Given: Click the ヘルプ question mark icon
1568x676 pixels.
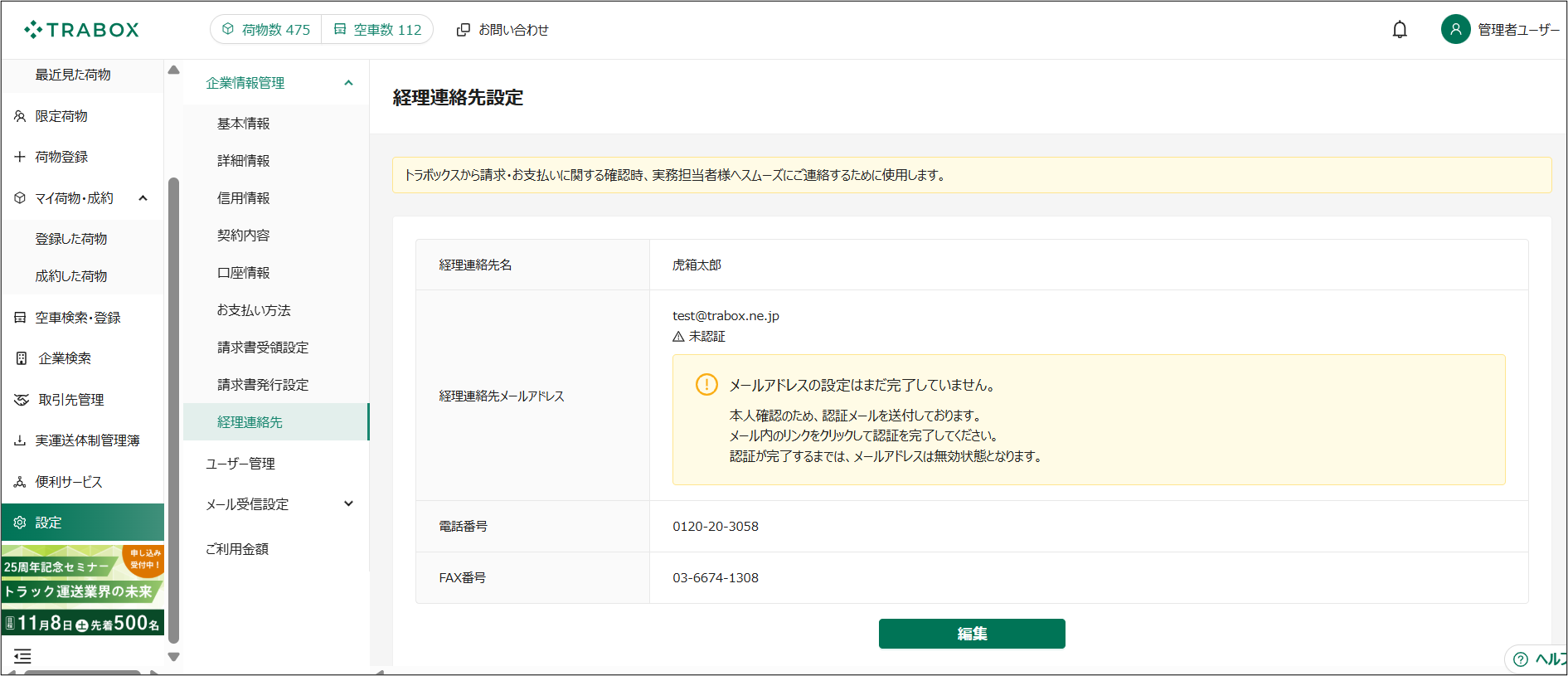Looking at the screenshot, I should click(x=1521, y=659).
